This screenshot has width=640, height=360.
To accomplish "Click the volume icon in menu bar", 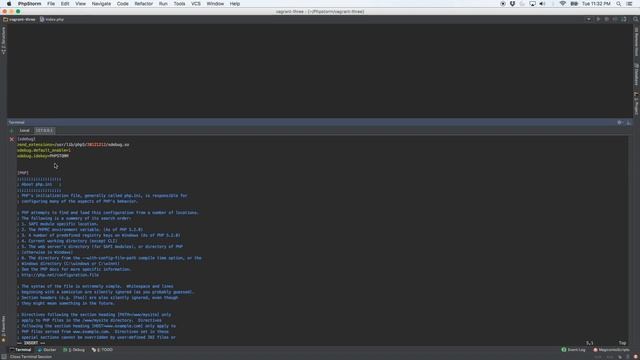I will [542, 4].
